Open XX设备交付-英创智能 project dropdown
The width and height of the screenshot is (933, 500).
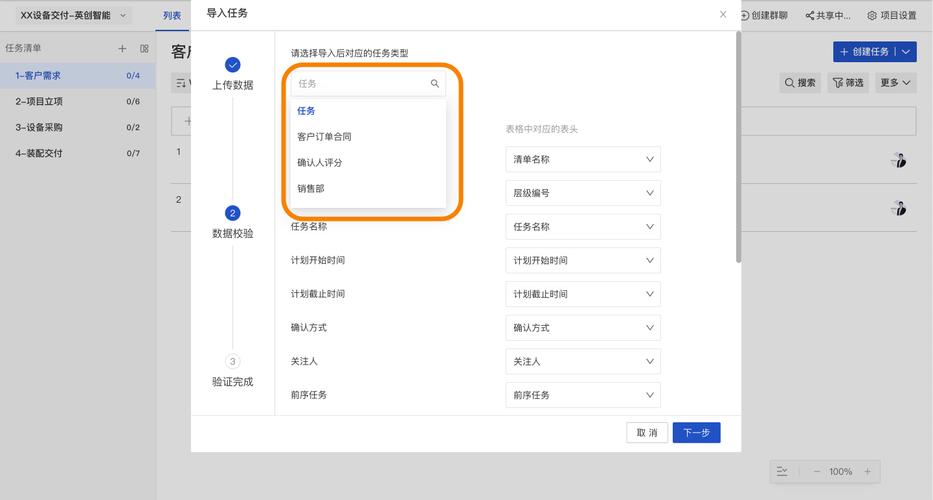73,15
